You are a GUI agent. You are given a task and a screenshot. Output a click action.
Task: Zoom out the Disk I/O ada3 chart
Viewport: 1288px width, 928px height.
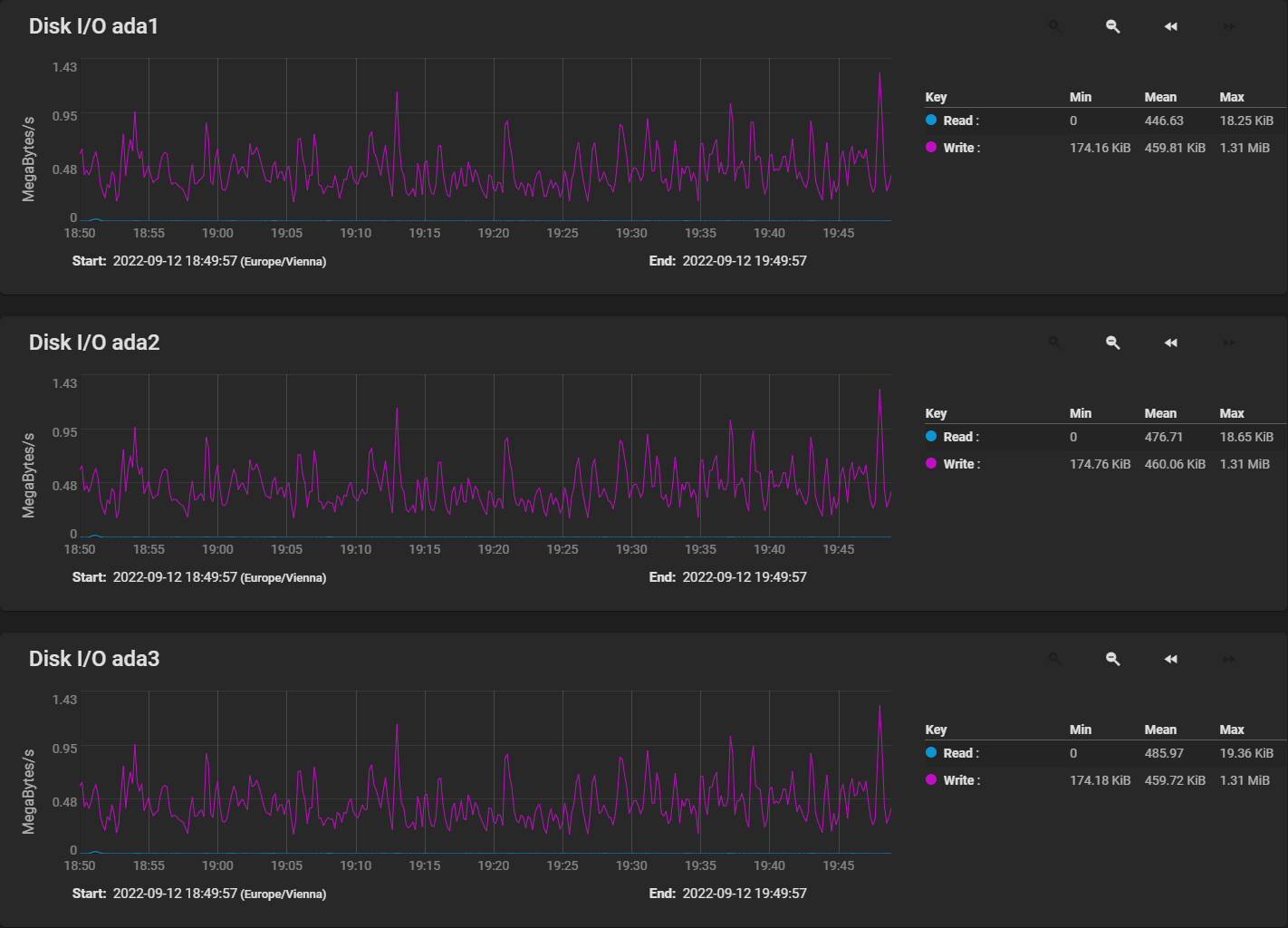point(1113,659)
